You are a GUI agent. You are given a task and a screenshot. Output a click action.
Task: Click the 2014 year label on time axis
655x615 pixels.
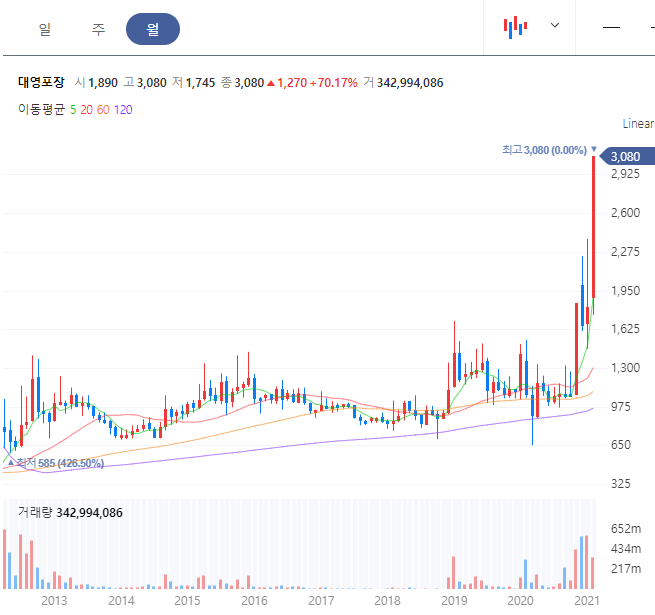(121, 601)
